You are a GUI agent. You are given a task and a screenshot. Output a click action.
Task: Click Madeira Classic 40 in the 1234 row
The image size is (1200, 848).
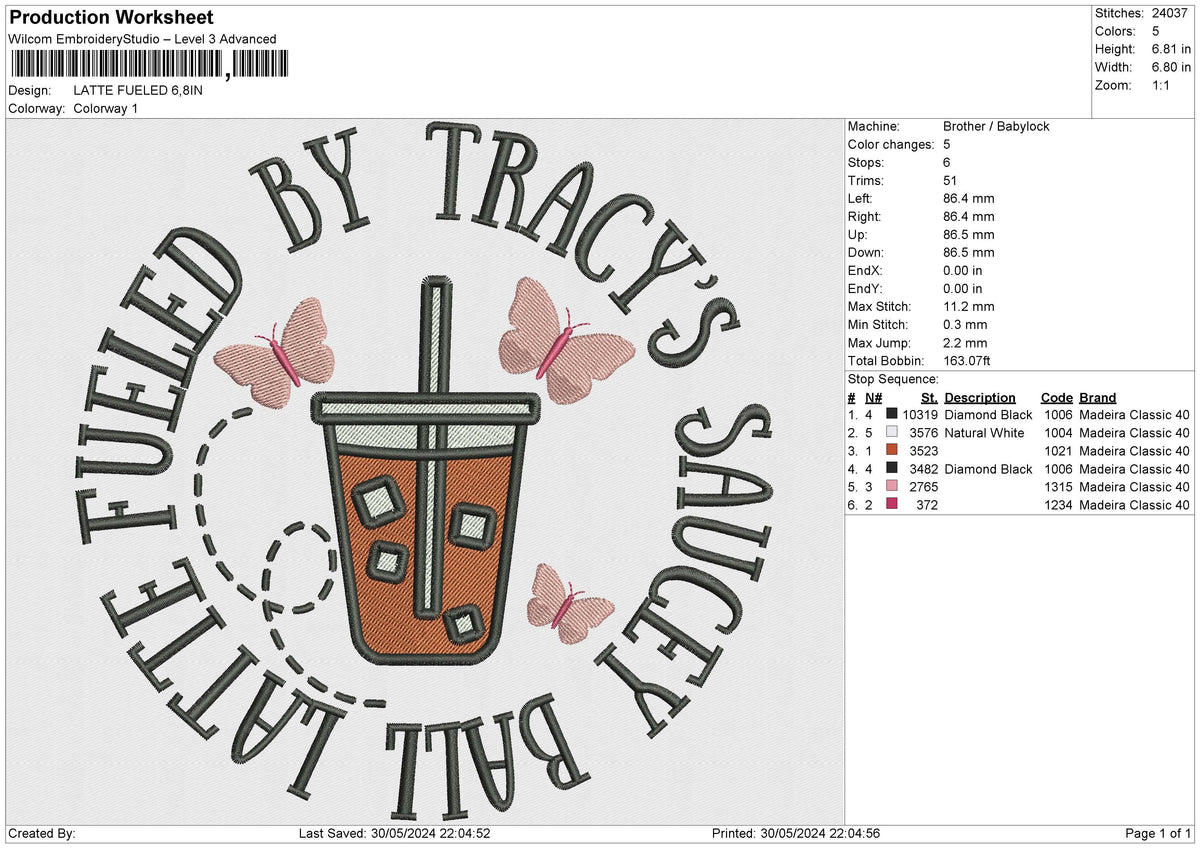tap(1135, 505)
